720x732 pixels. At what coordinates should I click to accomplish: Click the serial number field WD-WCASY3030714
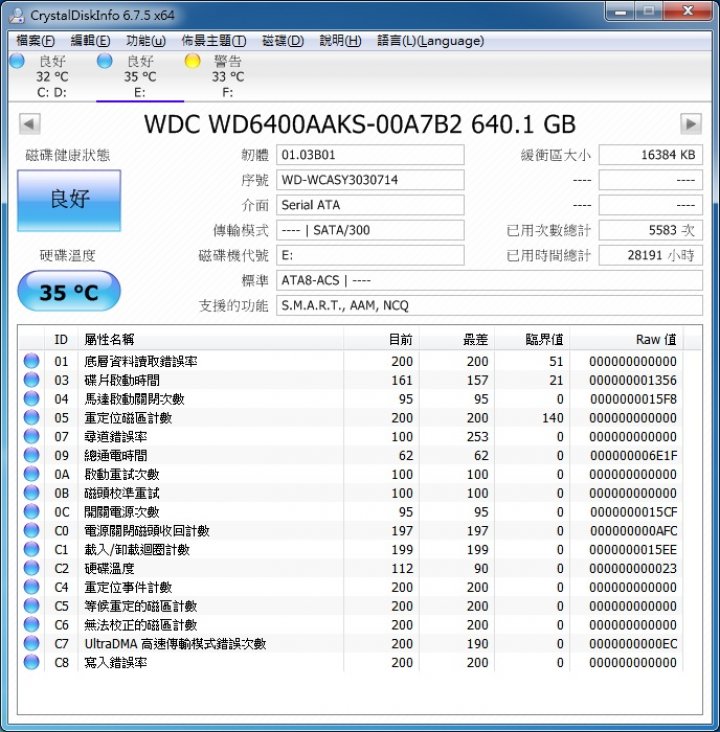pos(370,180)
